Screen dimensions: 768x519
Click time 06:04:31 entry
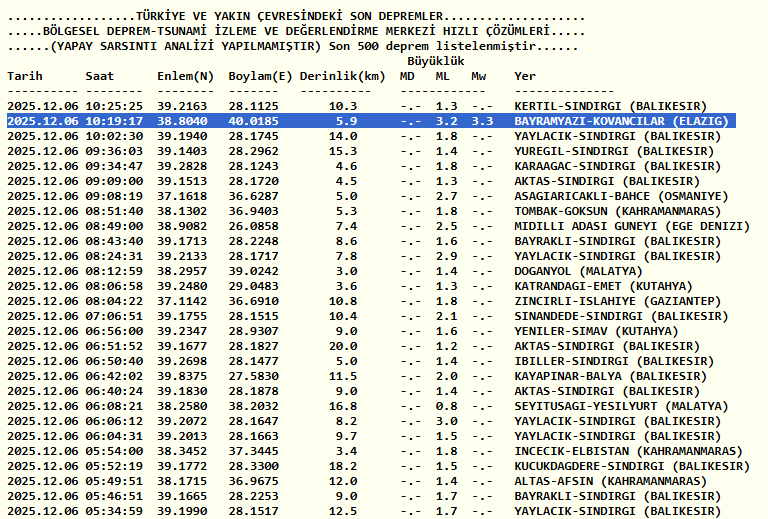pos(114,436)
